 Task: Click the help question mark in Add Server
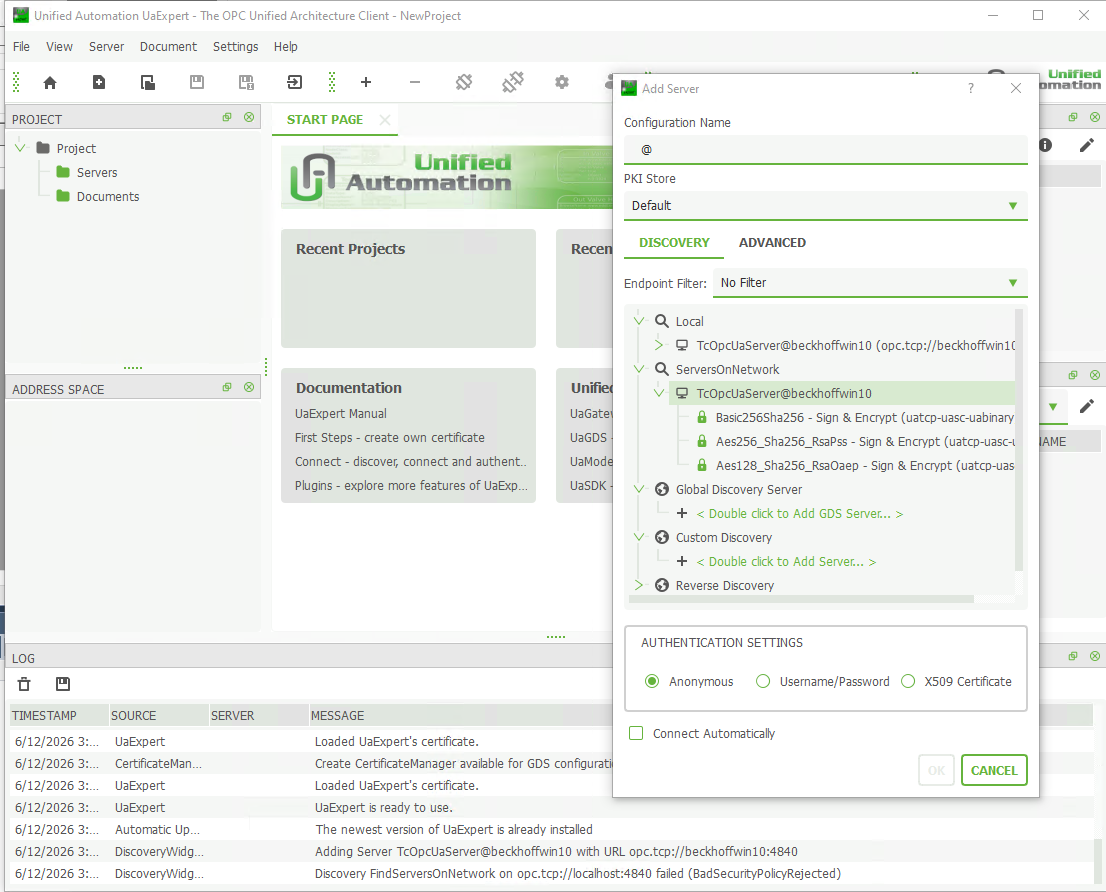971,88
